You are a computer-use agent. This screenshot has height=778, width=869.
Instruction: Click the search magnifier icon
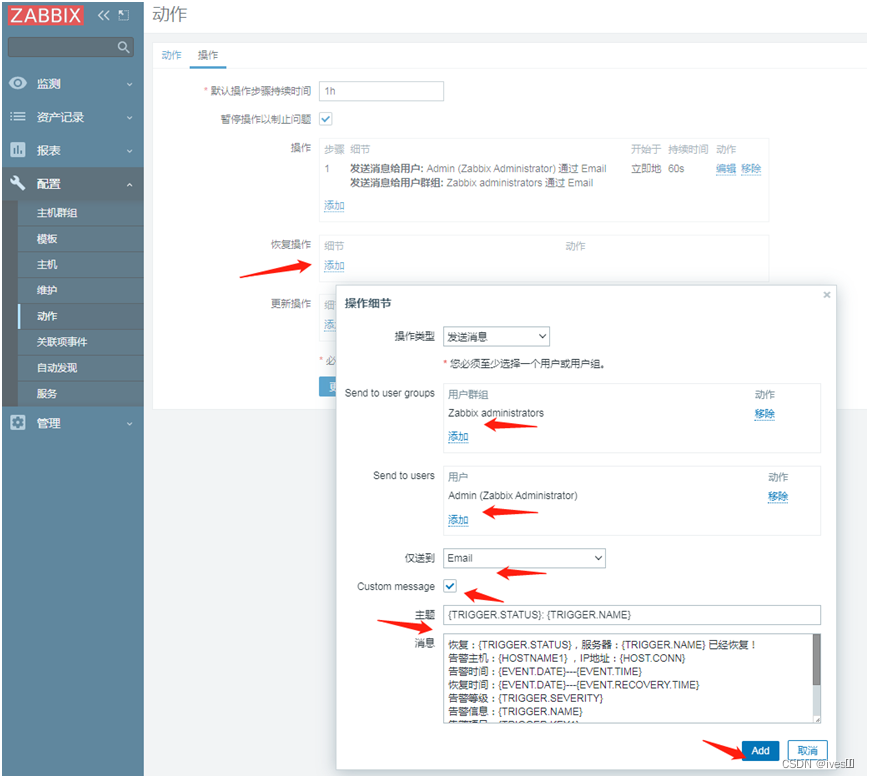123,47
